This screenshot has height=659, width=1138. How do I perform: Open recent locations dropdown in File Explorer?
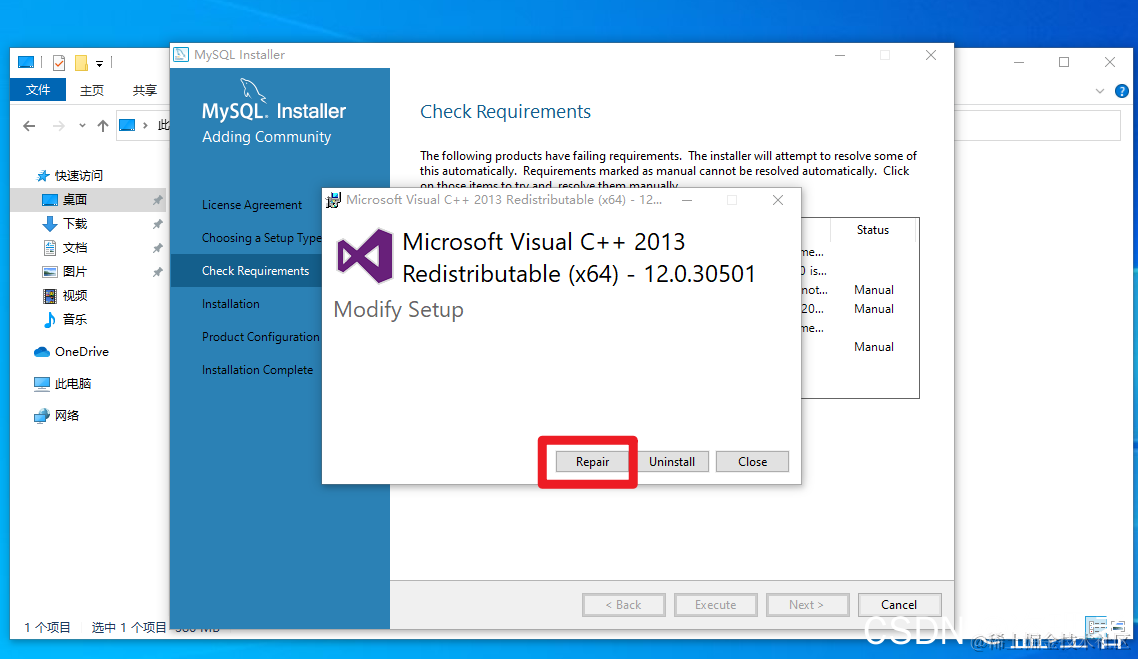tap(82, 126)
